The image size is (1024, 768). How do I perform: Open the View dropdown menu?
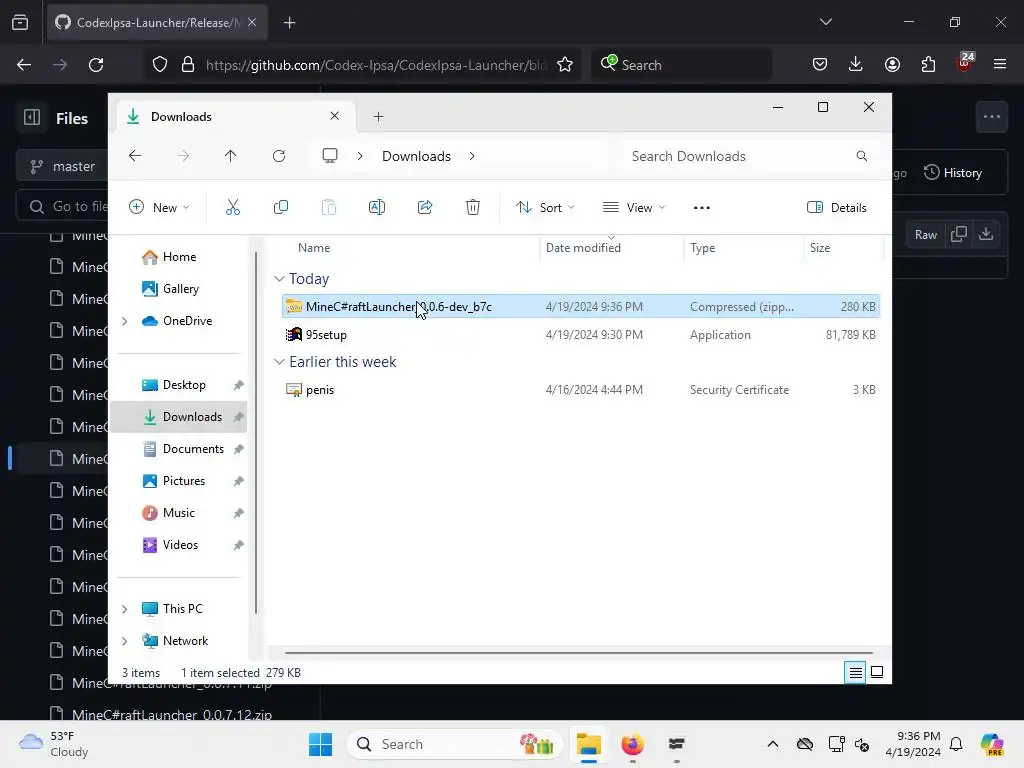[634, 208]
